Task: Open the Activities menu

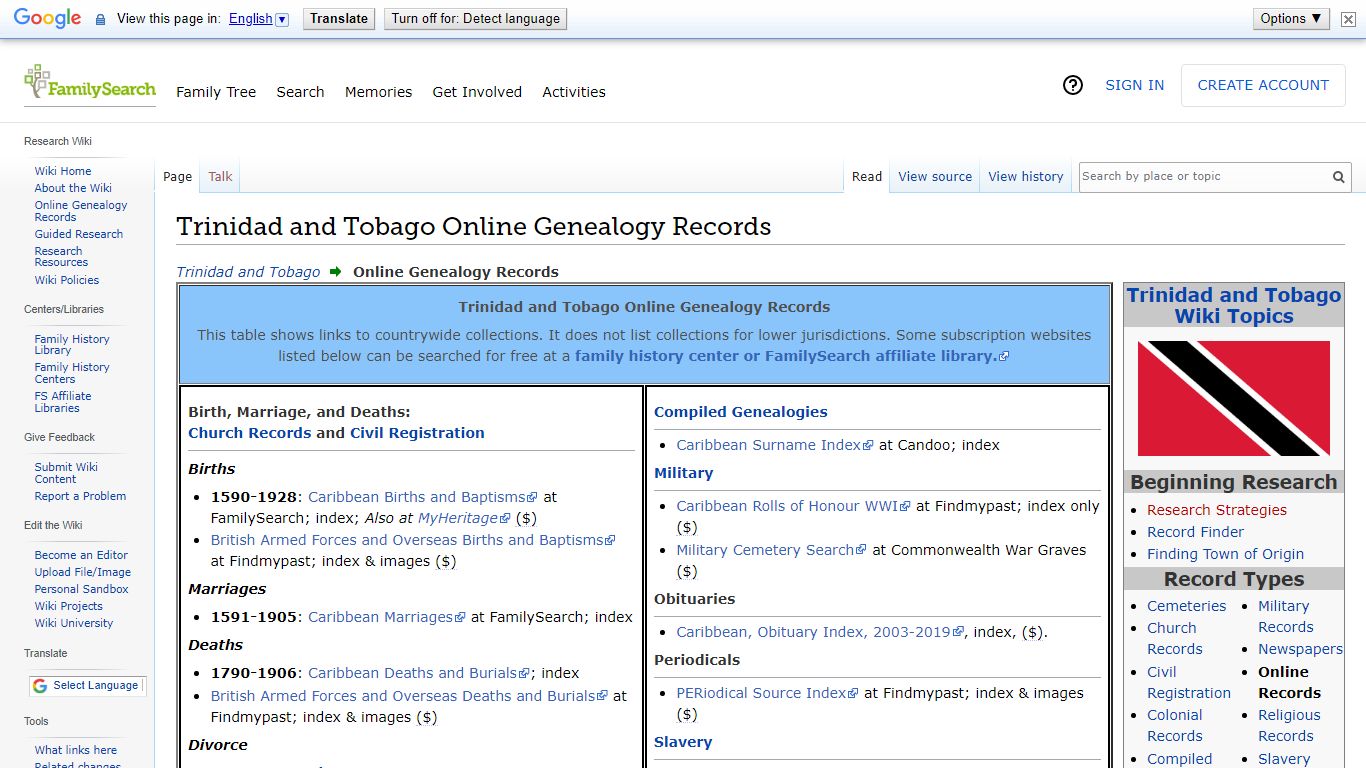Action: point(574,92)
